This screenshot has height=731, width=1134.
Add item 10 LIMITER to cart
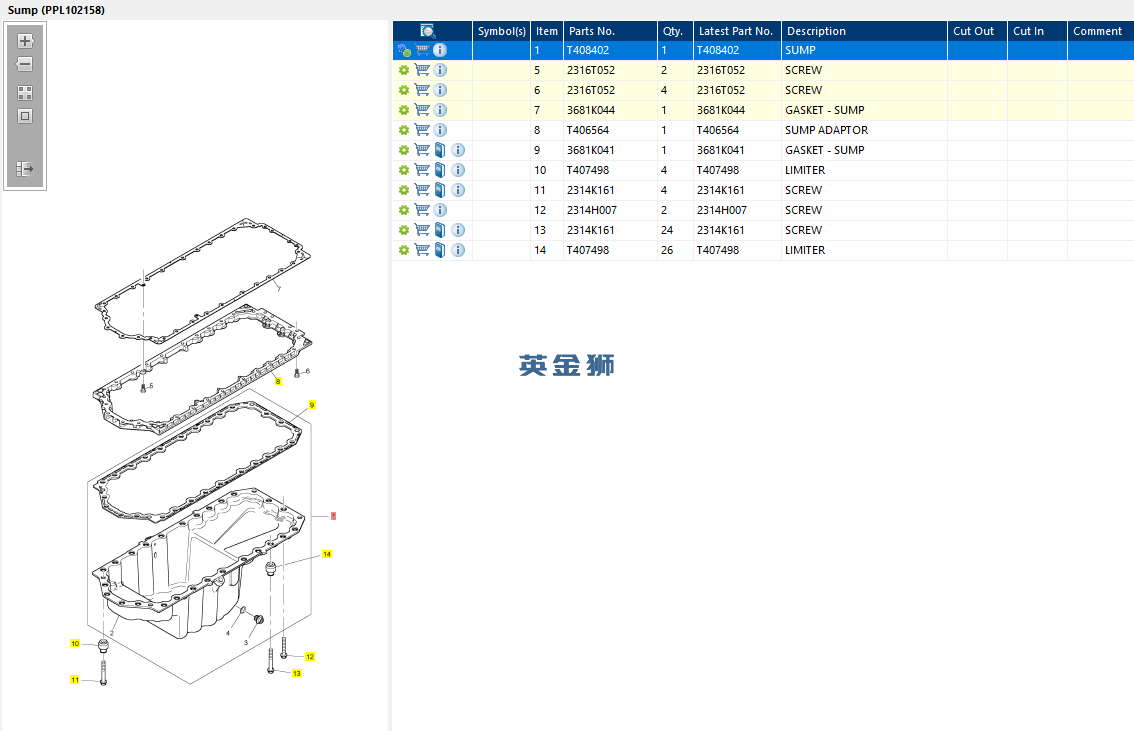tap(422, 170)
